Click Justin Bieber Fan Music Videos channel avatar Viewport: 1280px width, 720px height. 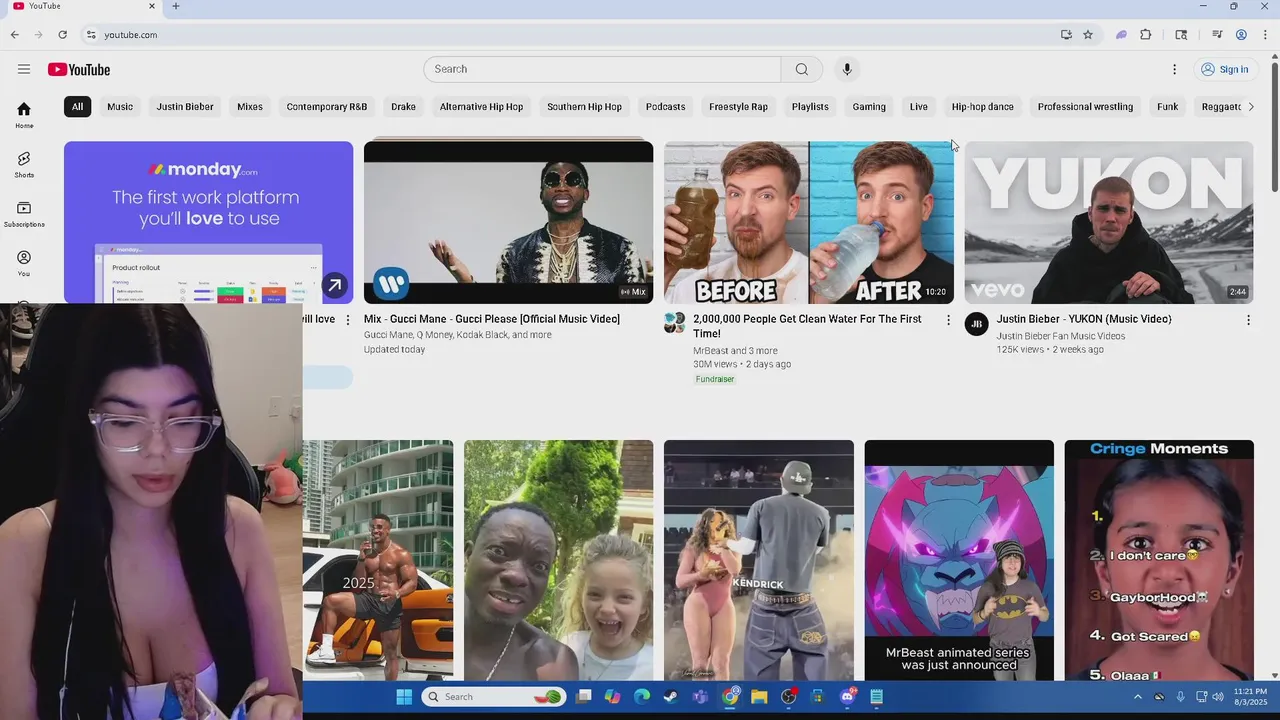click(x=976, y=324)
